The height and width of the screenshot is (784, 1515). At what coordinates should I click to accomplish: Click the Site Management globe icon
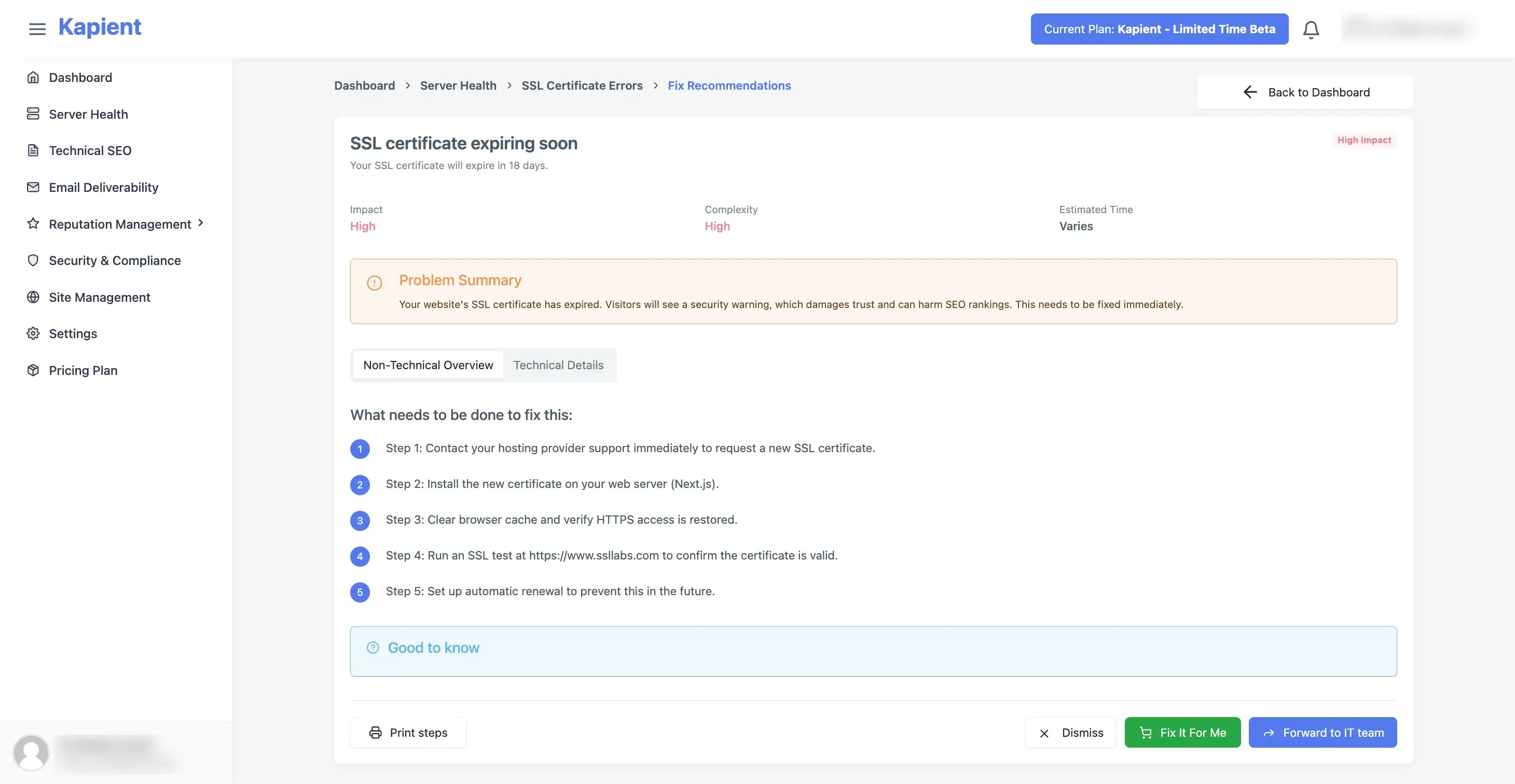click(33, 297)
